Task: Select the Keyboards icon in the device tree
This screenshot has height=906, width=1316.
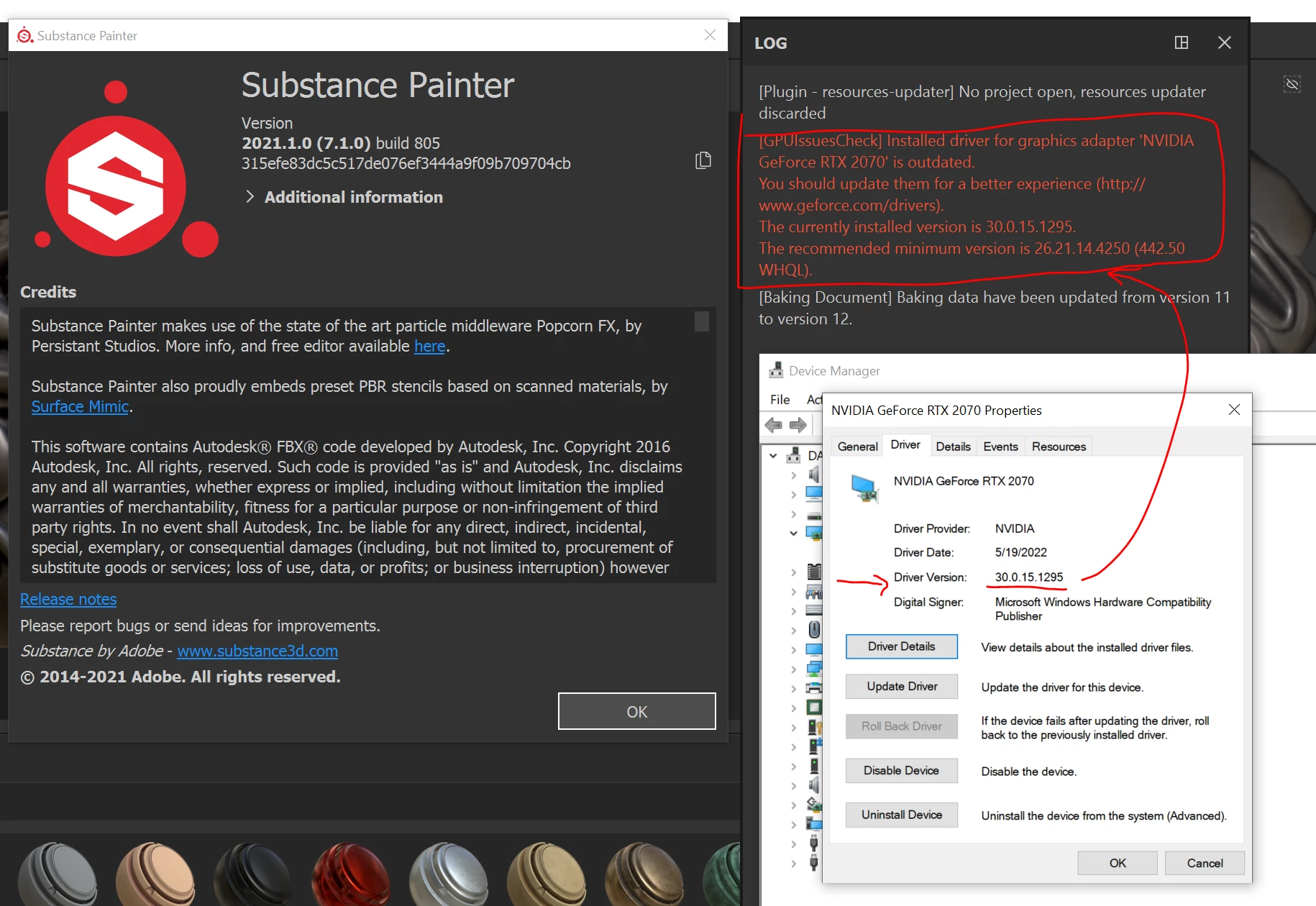Action: click(x=814, y=610)
